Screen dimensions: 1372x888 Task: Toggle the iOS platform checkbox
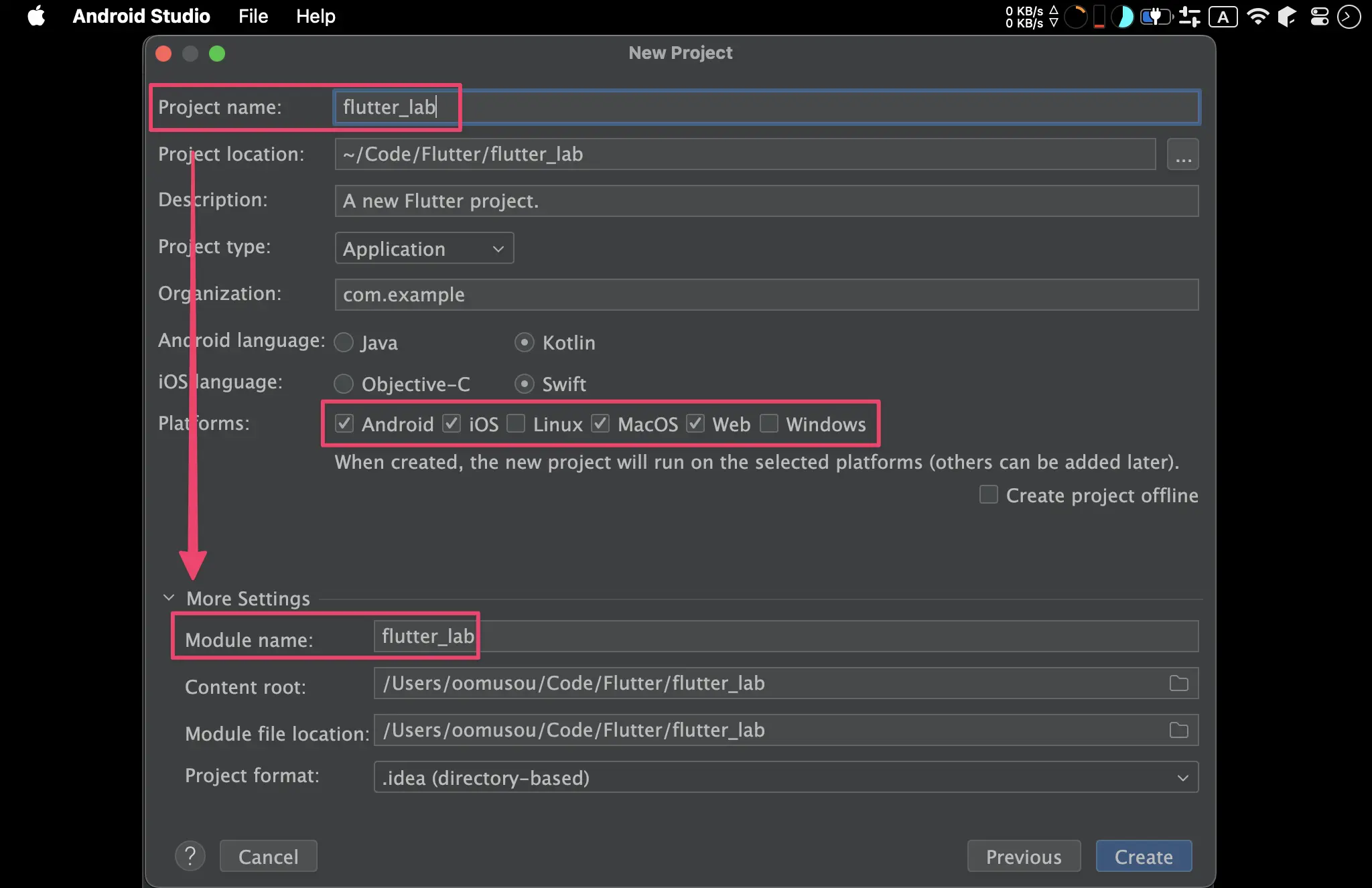(x=452, y=424)
